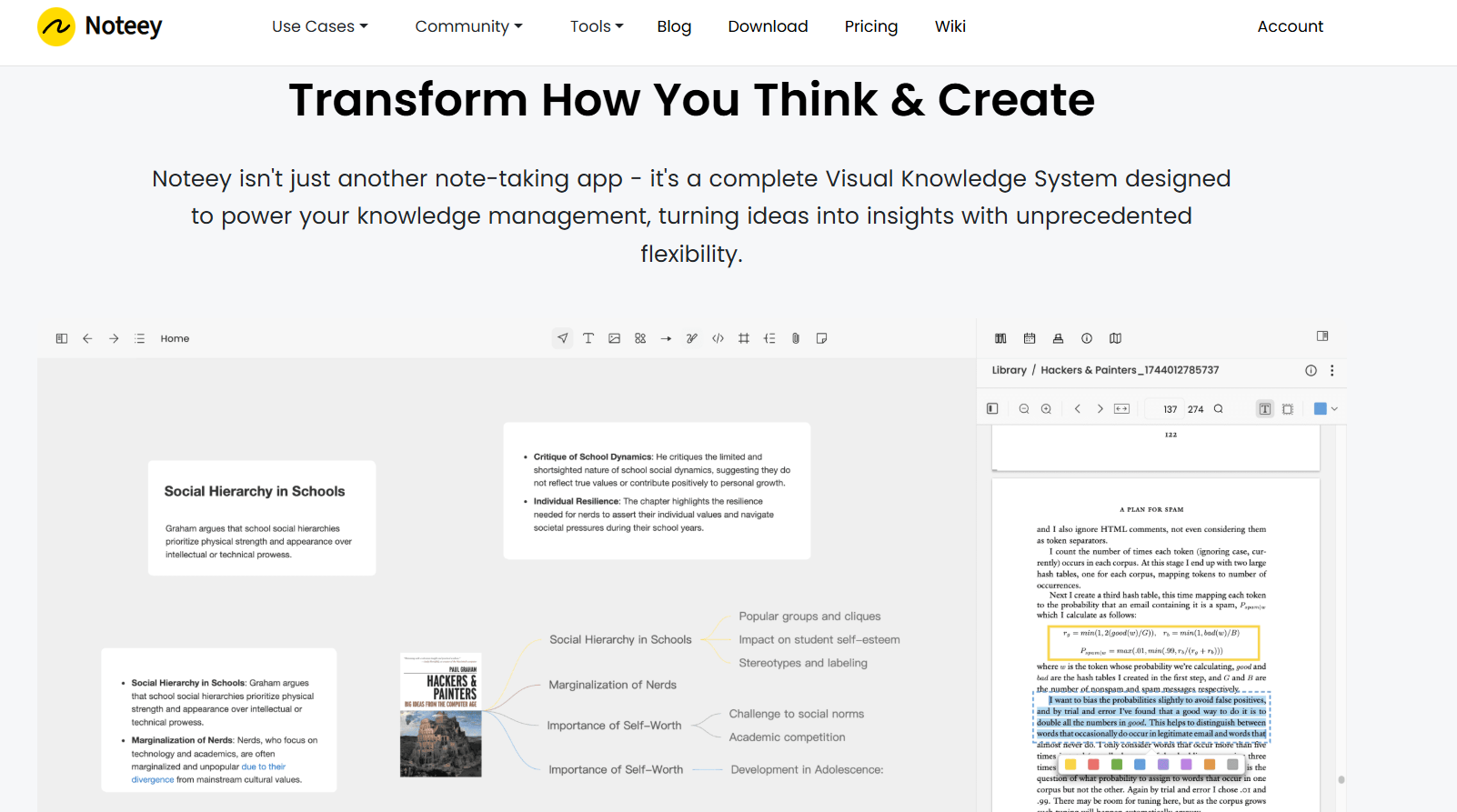Open the map icon in right panel
1457x812 pixels.
(x=1115, y=338)
